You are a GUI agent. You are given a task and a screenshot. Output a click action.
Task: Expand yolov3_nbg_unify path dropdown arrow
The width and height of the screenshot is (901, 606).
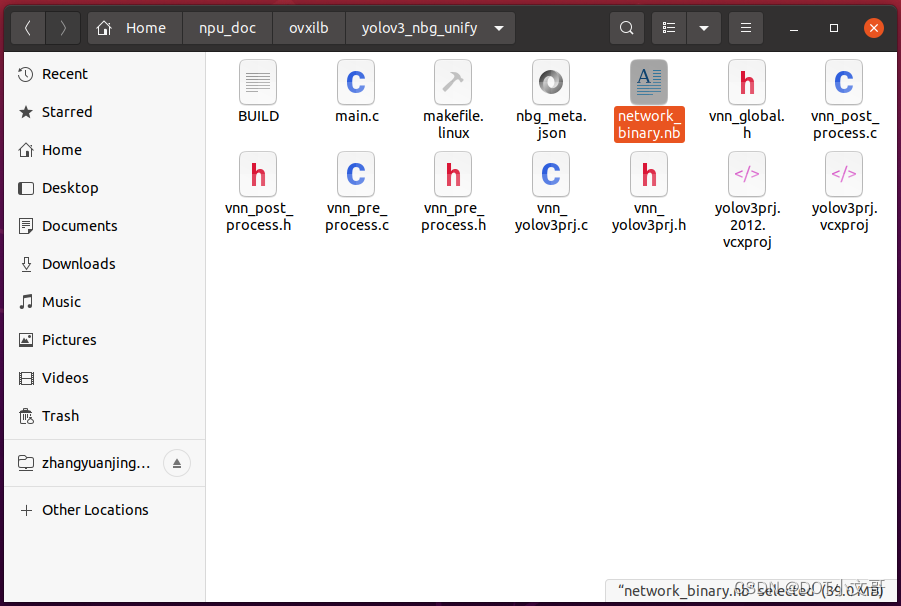(499, 28)
